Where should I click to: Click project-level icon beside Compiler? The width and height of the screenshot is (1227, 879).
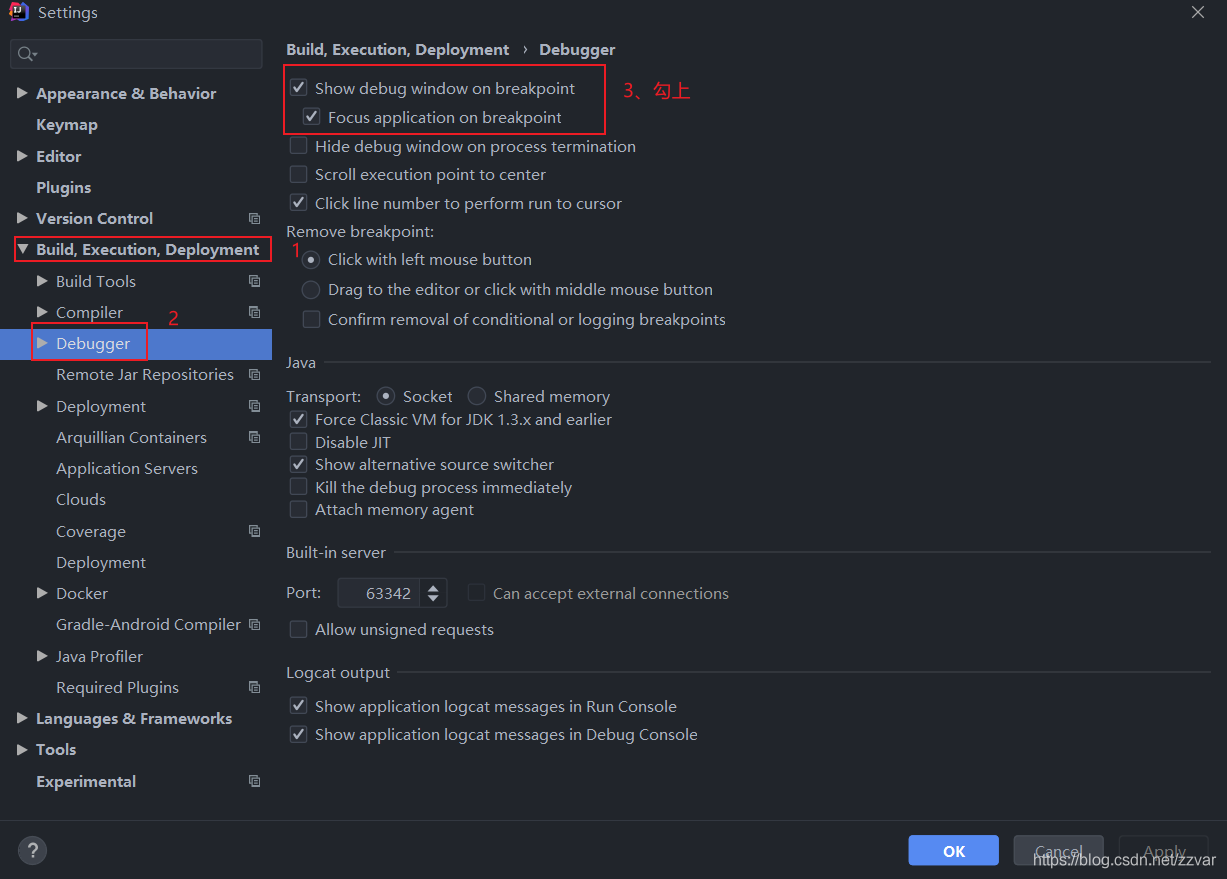(254, 313)
